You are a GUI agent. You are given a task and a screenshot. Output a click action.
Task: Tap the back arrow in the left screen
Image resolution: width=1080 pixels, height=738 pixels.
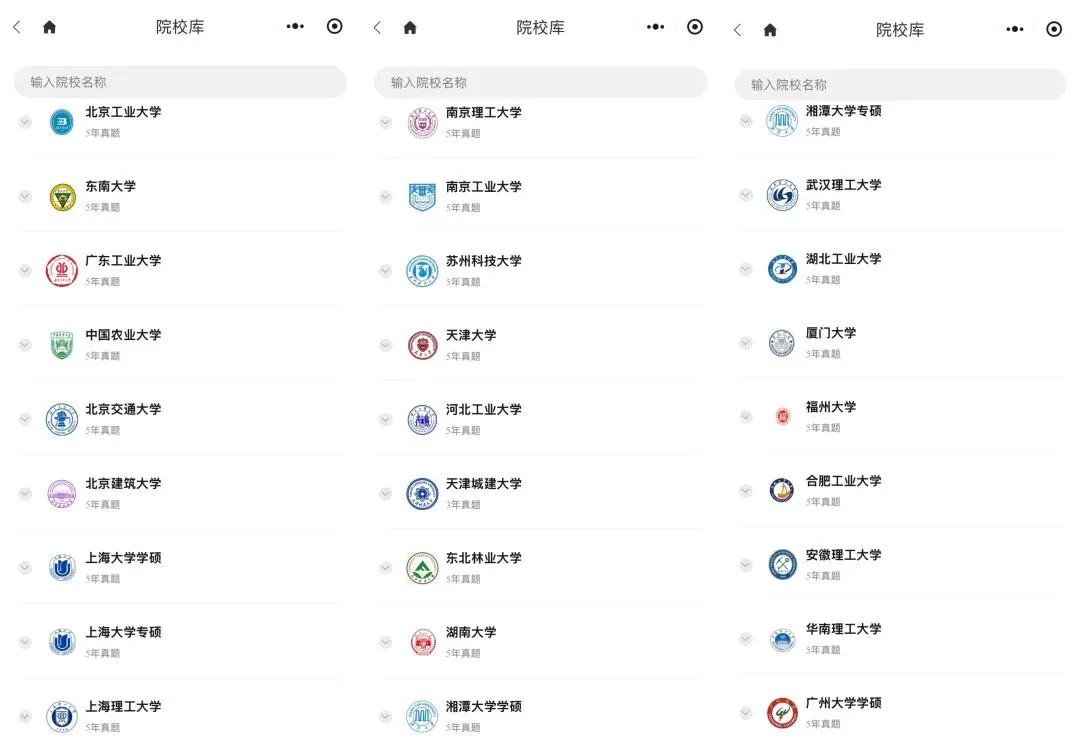[17, 27]
